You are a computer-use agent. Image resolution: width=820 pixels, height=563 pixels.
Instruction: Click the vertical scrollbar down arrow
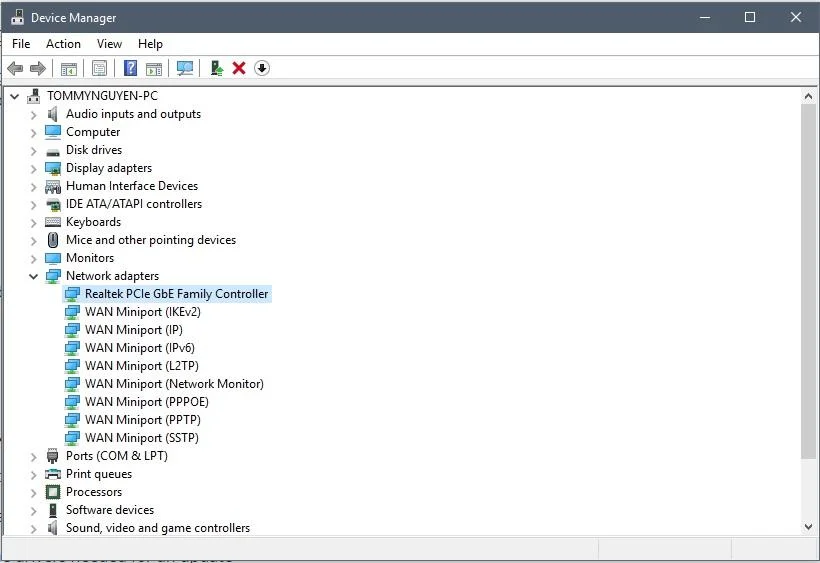point(808,527)
